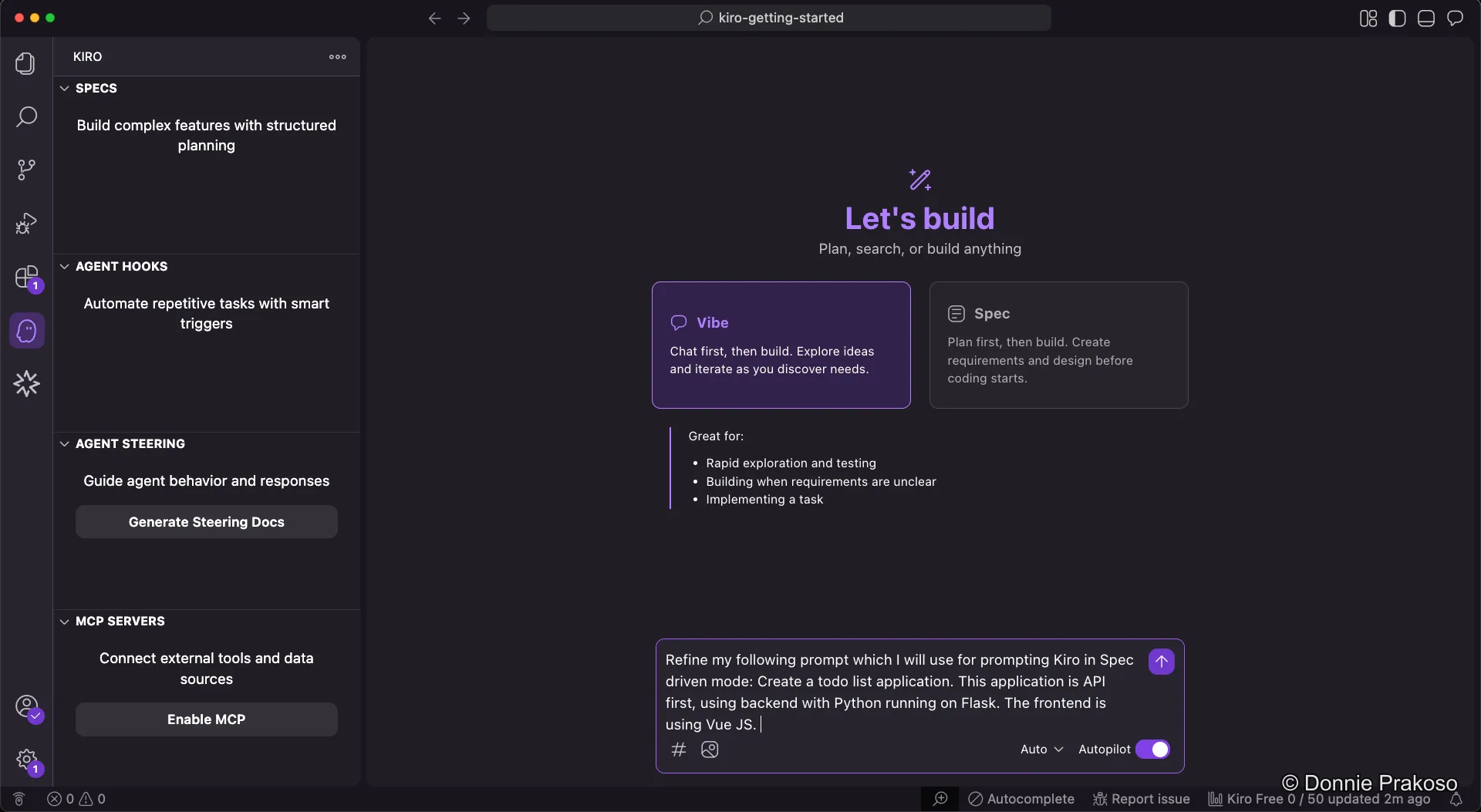This screenshot has height=812, width=1481.
Task: Open the Auto model dropdown
Action: (x=1041, y=749)
